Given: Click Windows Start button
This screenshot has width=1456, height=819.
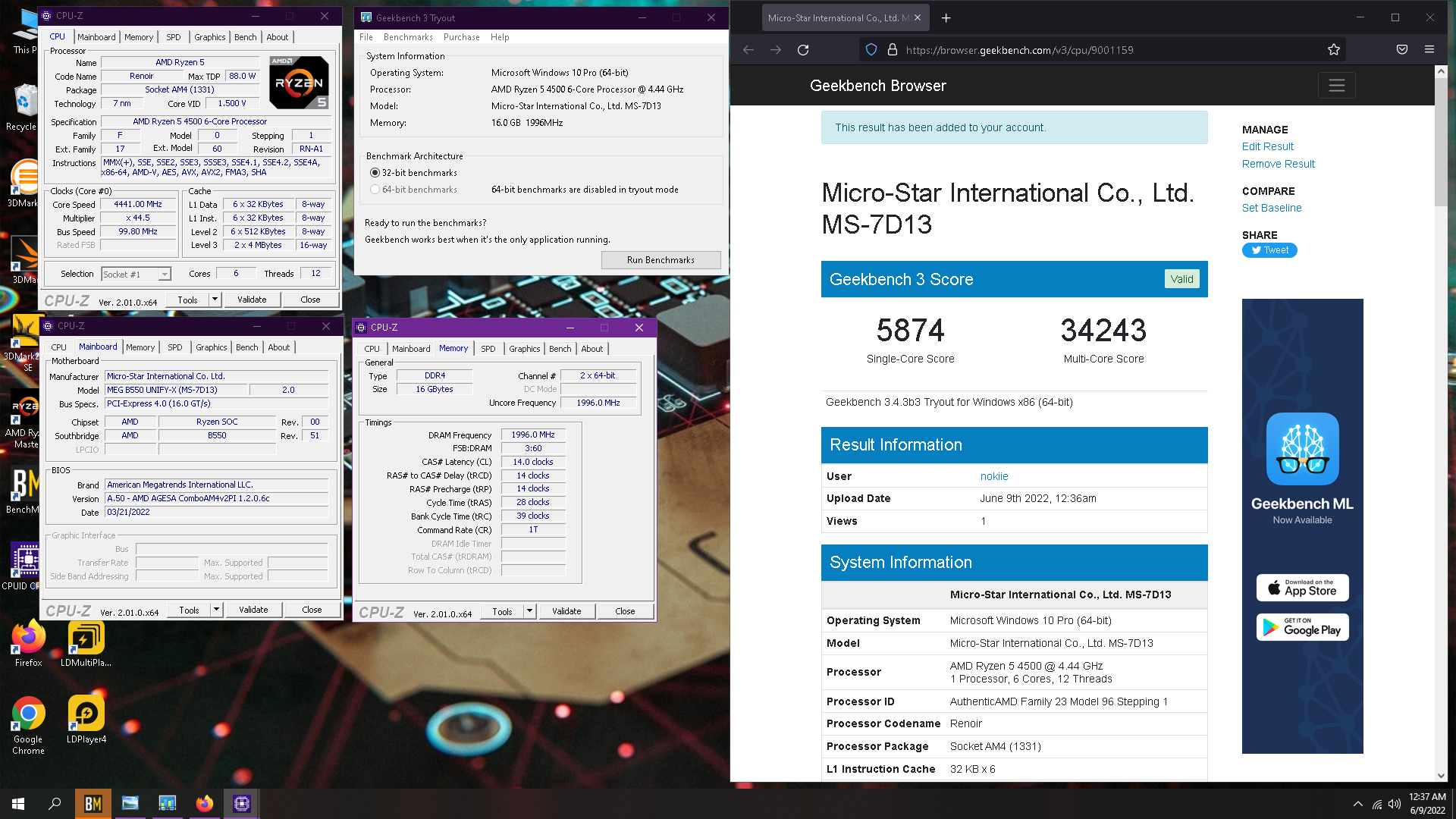Looking at the screenshot, I should point(18,804).
